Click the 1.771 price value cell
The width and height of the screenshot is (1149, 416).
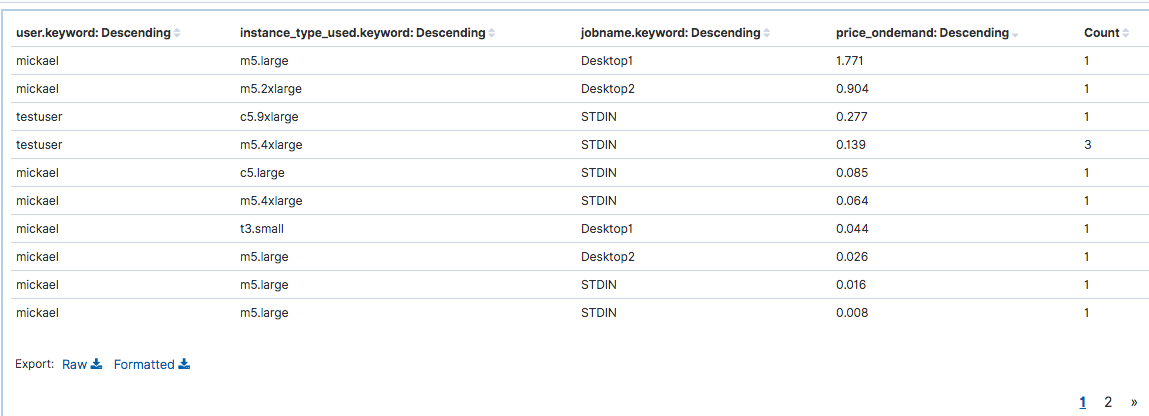pyautogui.click(x=849, y=61)
